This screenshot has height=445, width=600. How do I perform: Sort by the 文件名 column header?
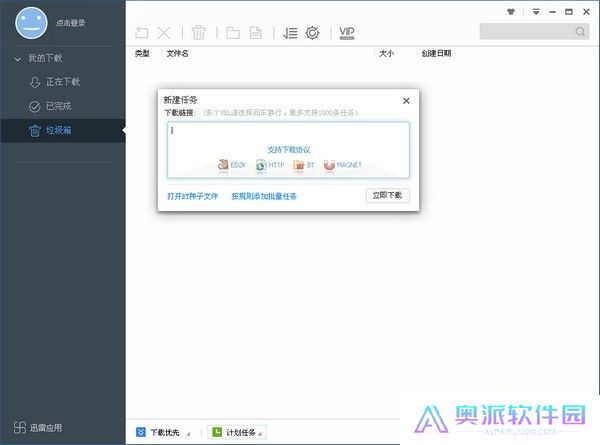177,54
